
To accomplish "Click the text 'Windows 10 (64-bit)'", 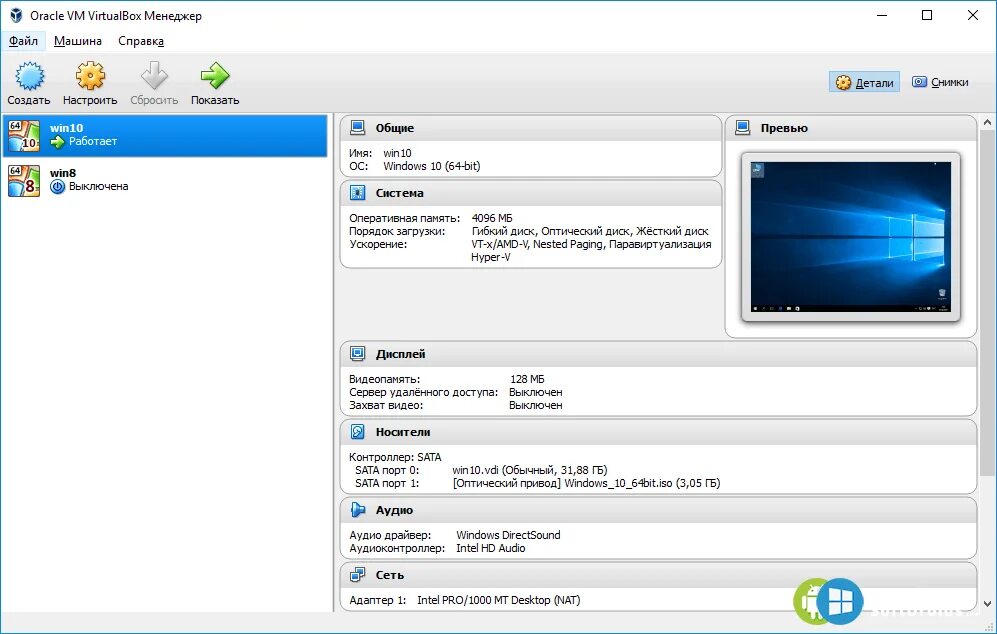I will [x=432, y=166].
